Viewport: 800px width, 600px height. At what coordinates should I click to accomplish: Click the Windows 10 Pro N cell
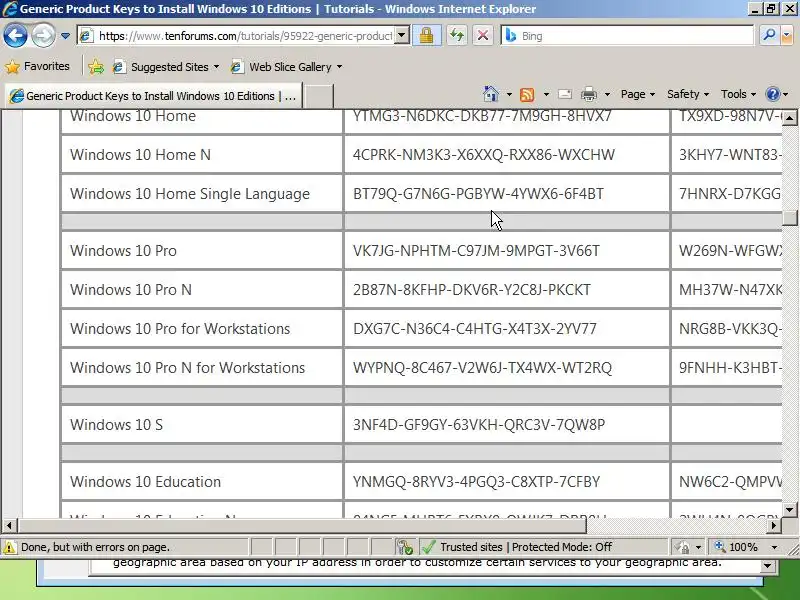point(202,290)
